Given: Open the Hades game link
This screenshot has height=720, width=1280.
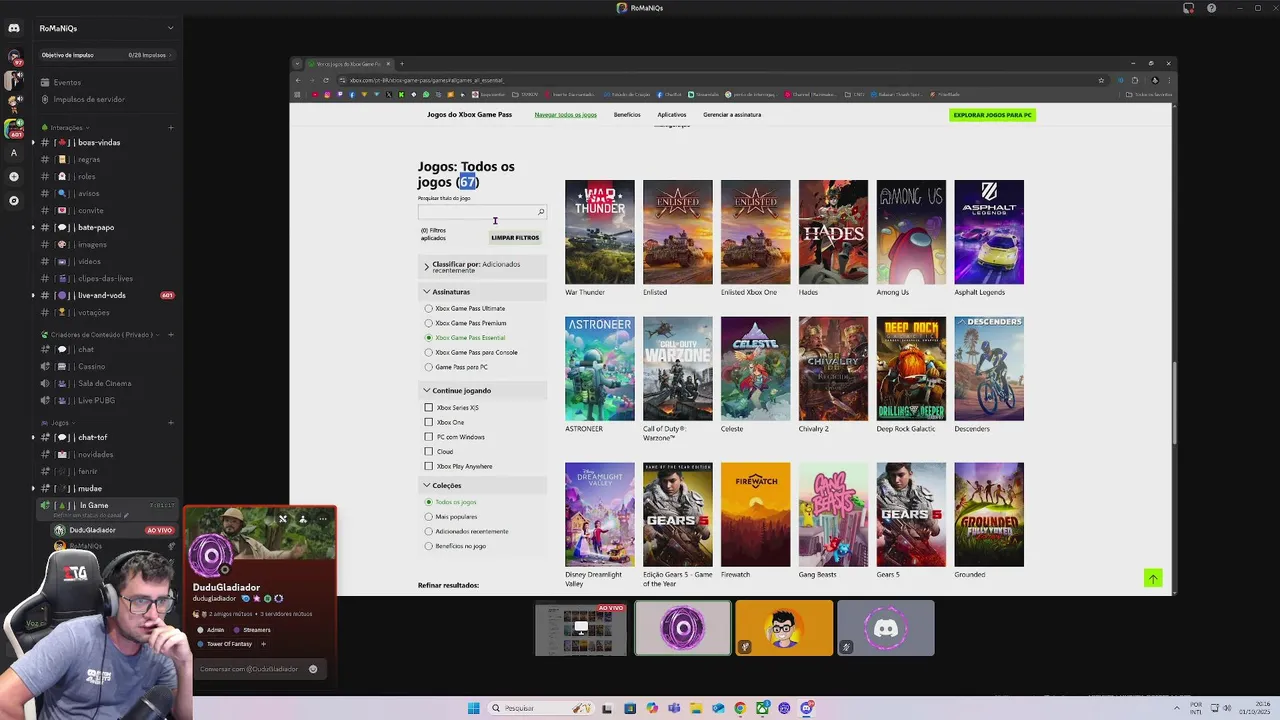Looking at the screenshot, I should [x=833, y=232].
